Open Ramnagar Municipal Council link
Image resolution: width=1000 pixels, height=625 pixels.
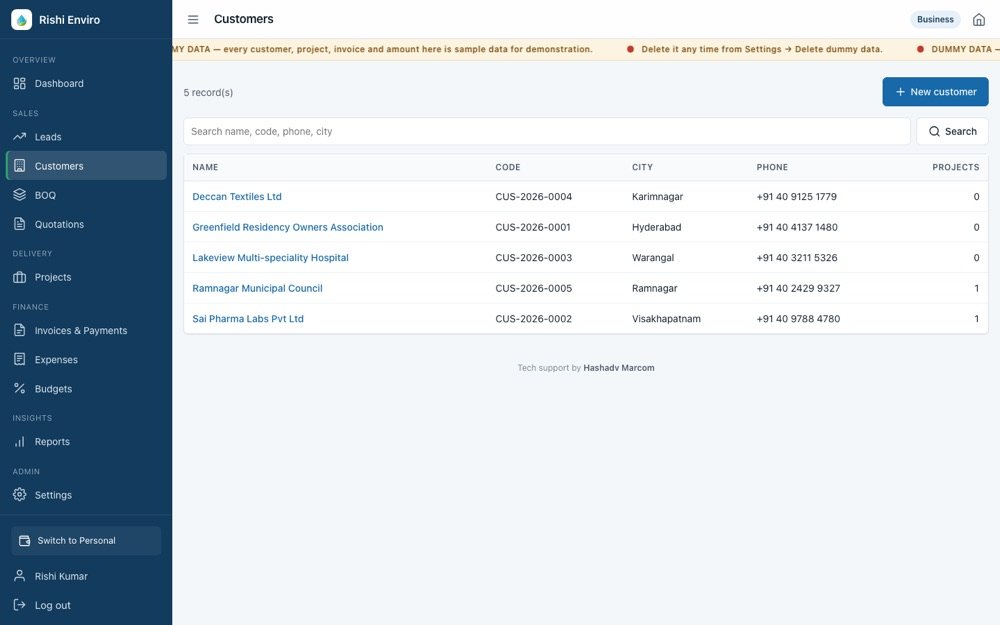[x=257, y=288]
